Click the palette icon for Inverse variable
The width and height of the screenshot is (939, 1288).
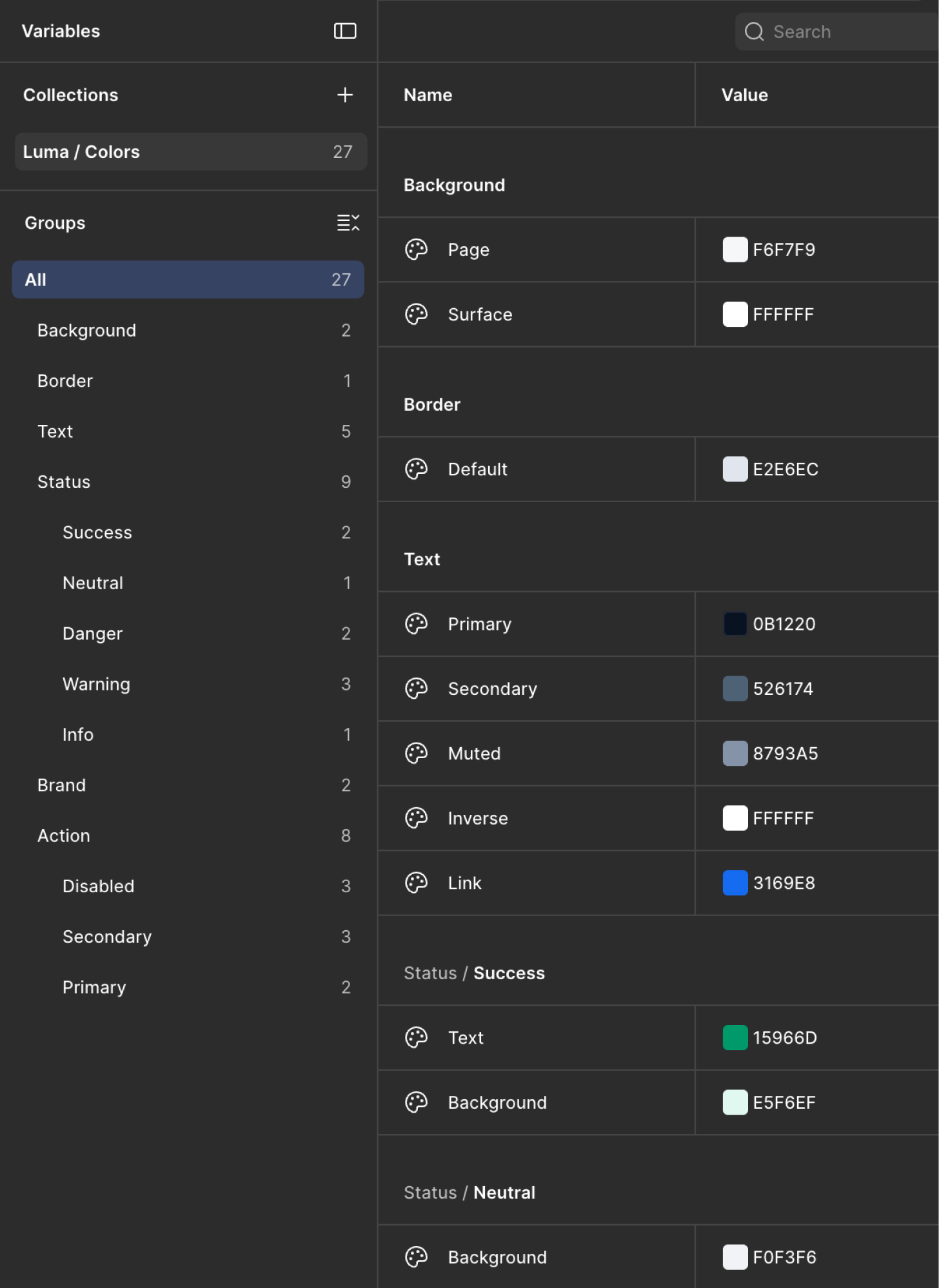(416, 818)
